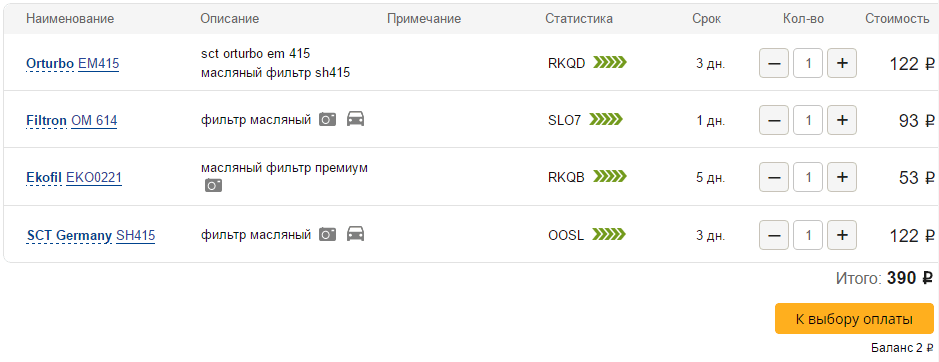939x362 pixels.
Task: Open photo icon under Ekofil premium filter
Action: pyautogui.click(x=213, y=186)
